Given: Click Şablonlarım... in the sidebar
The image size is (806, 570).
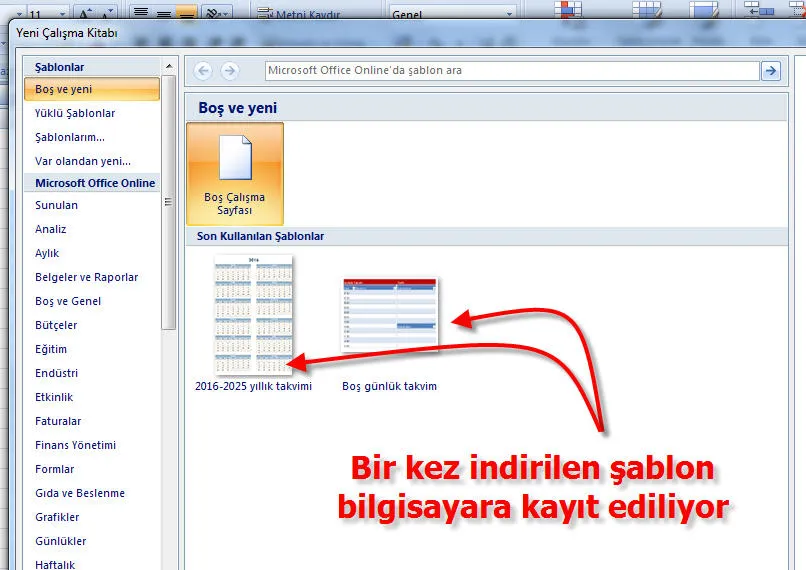Looking at the screenshot, I should pyautogui.click(x=70, y=137).
